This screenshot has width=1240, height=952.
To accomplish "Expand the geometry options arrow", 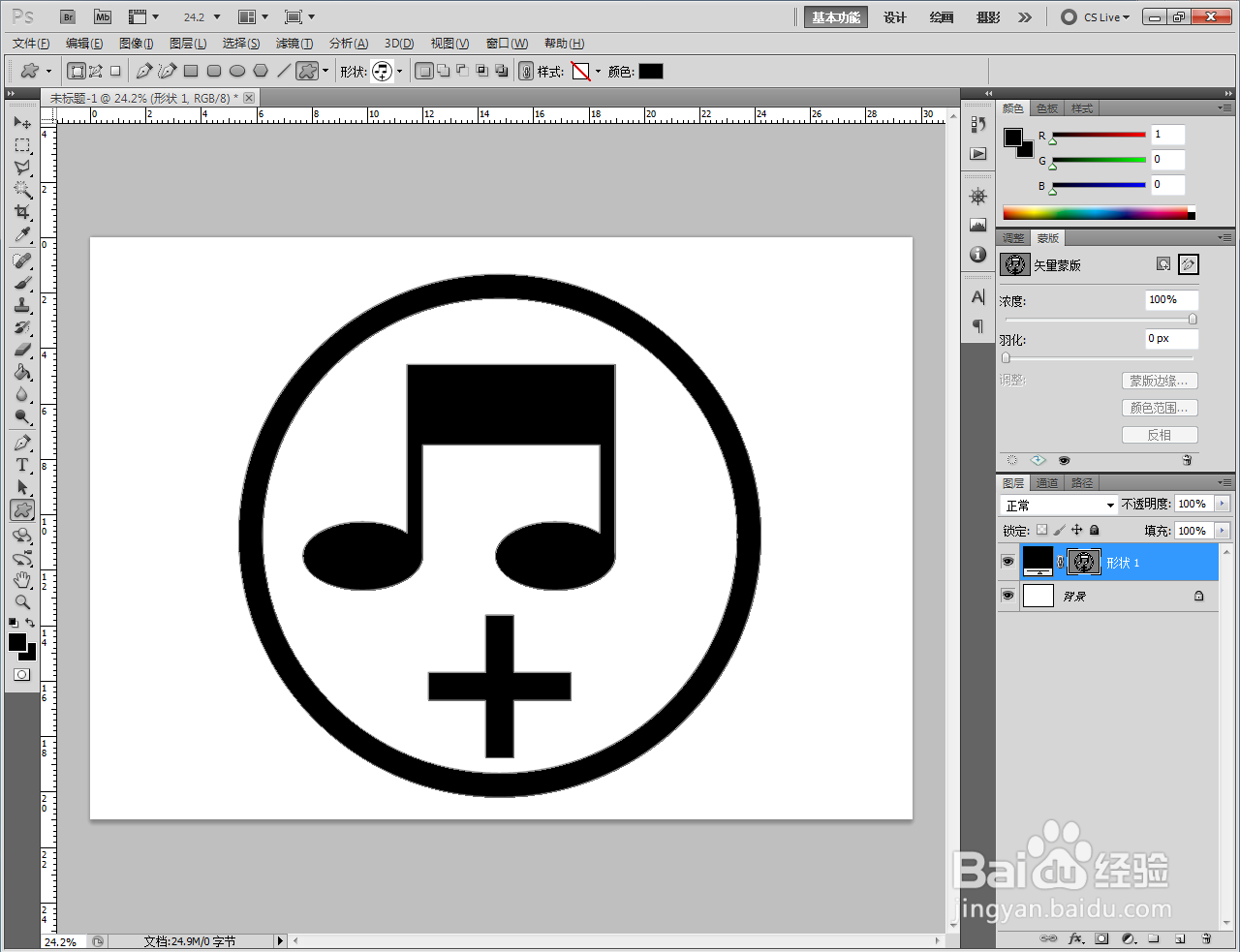I will click(325, 72).
